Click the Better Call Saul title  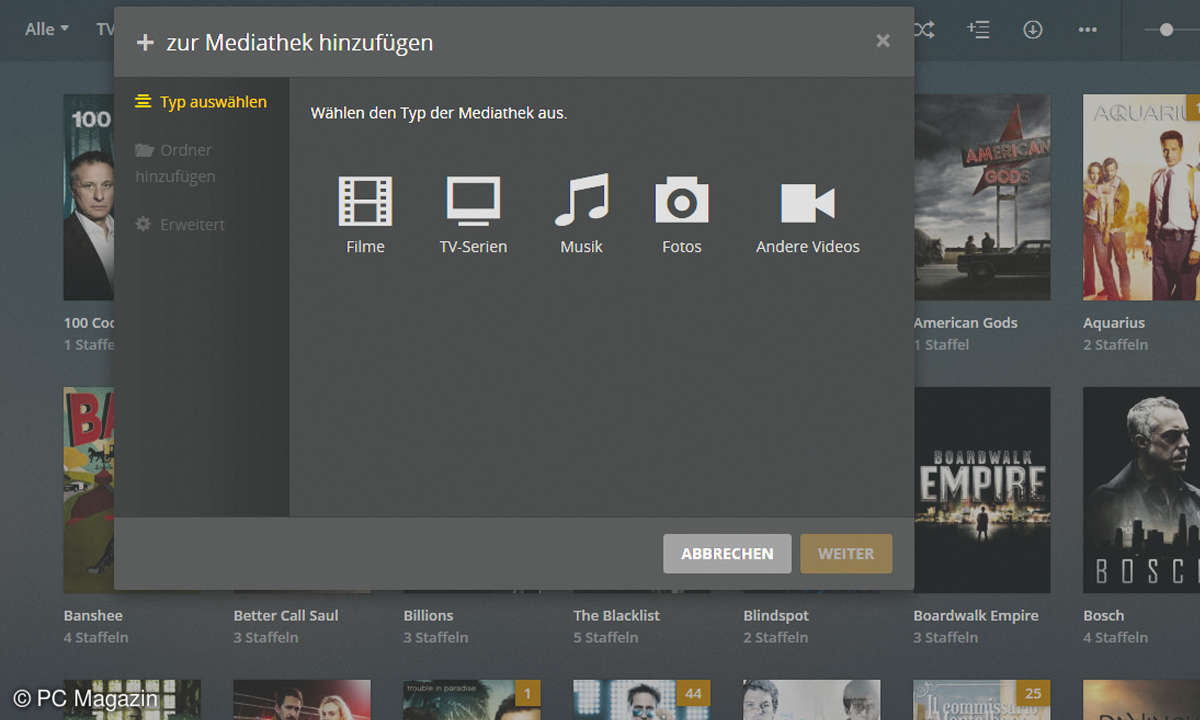pyautogui.click(x=286, y=616)
